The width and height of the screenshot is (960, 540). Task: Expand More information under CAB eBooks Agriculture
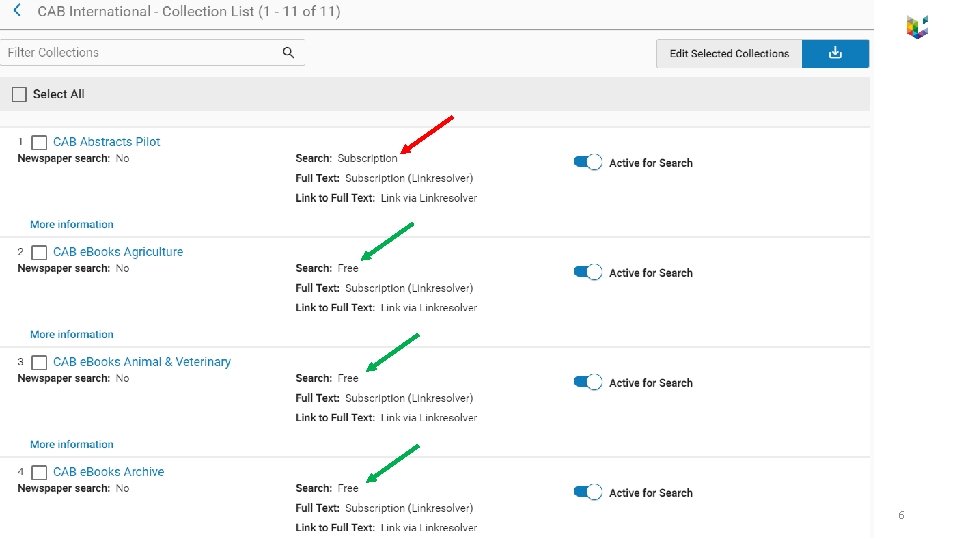(72, 334)
